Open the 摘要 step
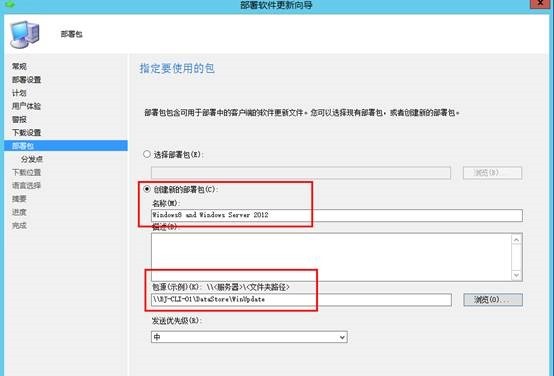 (x=19, y=199)
